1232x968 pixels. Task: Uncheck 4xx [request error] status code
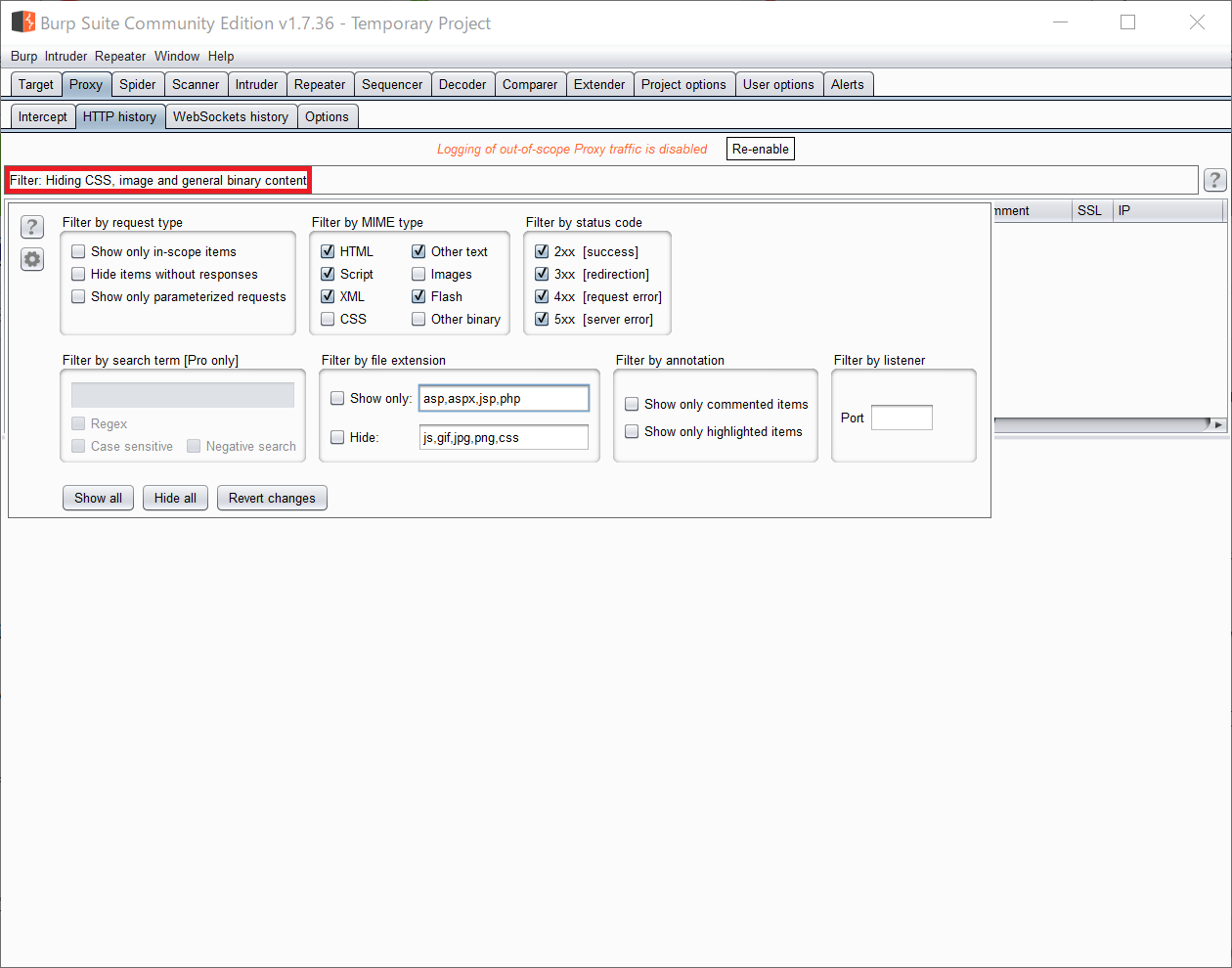[542, 296]
